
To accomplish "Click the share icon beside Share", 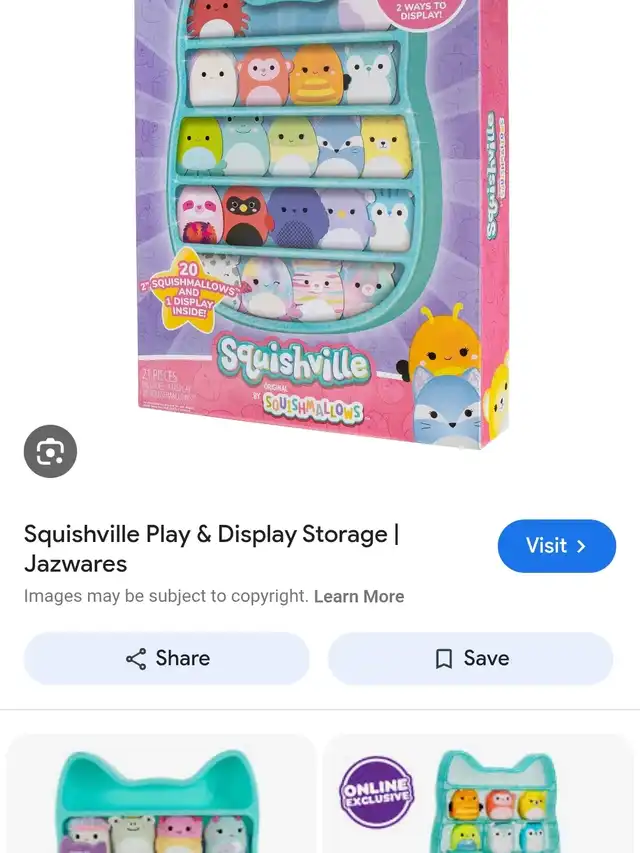I will click(136, 658).
